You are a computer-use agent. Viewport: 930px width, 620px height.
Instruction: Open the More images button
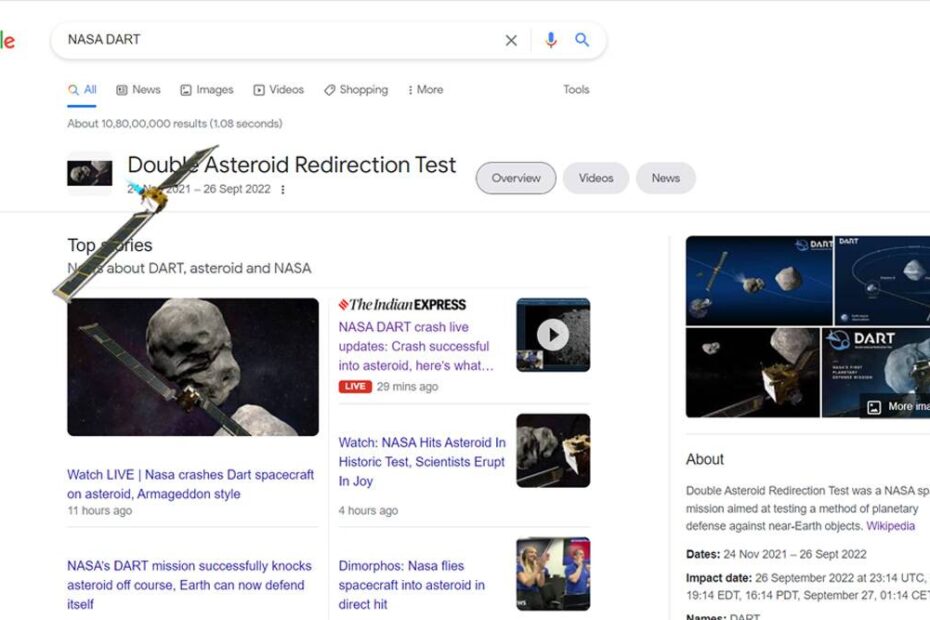coord(897,406)
